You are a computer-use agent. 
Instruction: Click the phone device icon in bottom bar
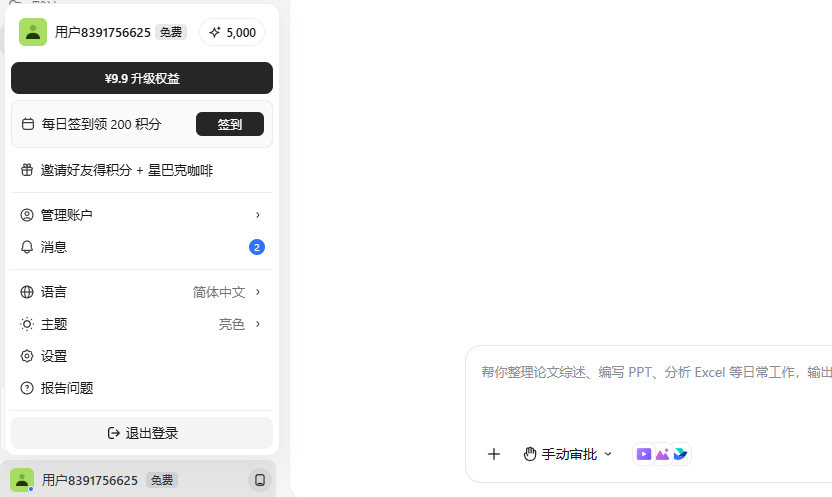pos(260,480)
